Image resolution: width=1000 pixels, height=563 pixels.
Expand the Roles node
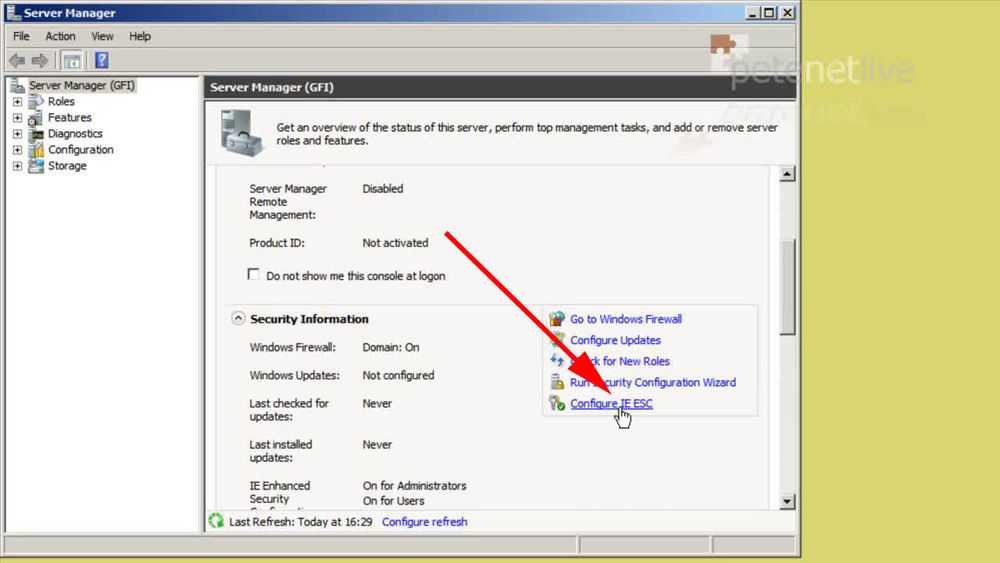click(17, 101)
